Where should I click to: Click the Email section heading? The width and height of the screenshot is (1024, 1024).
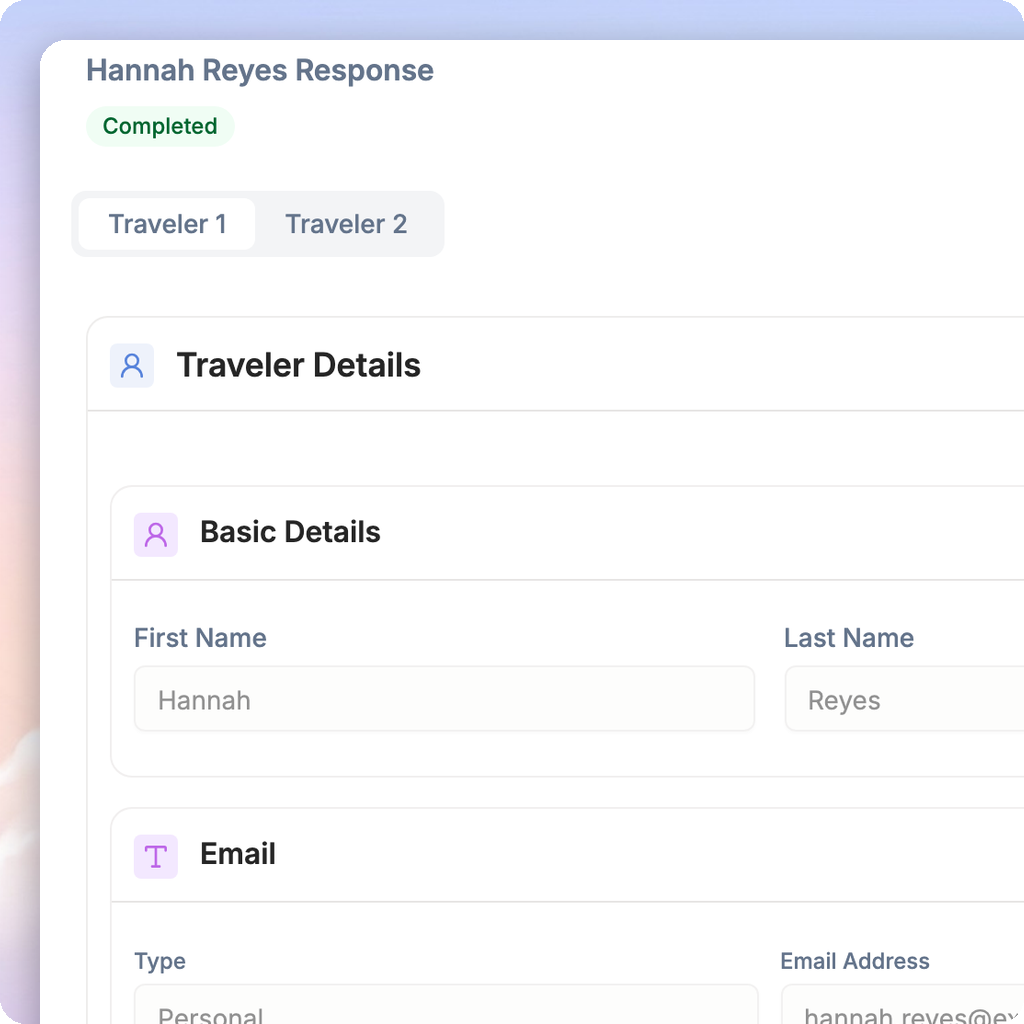238,854
